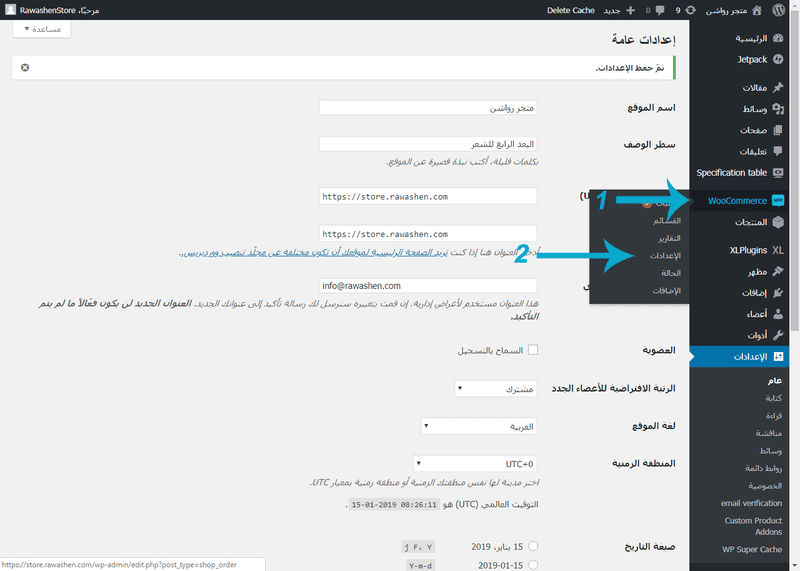Dismiss the settings saved notice
The width and height of the screenshot is (800, 571).
pos(25,67)
